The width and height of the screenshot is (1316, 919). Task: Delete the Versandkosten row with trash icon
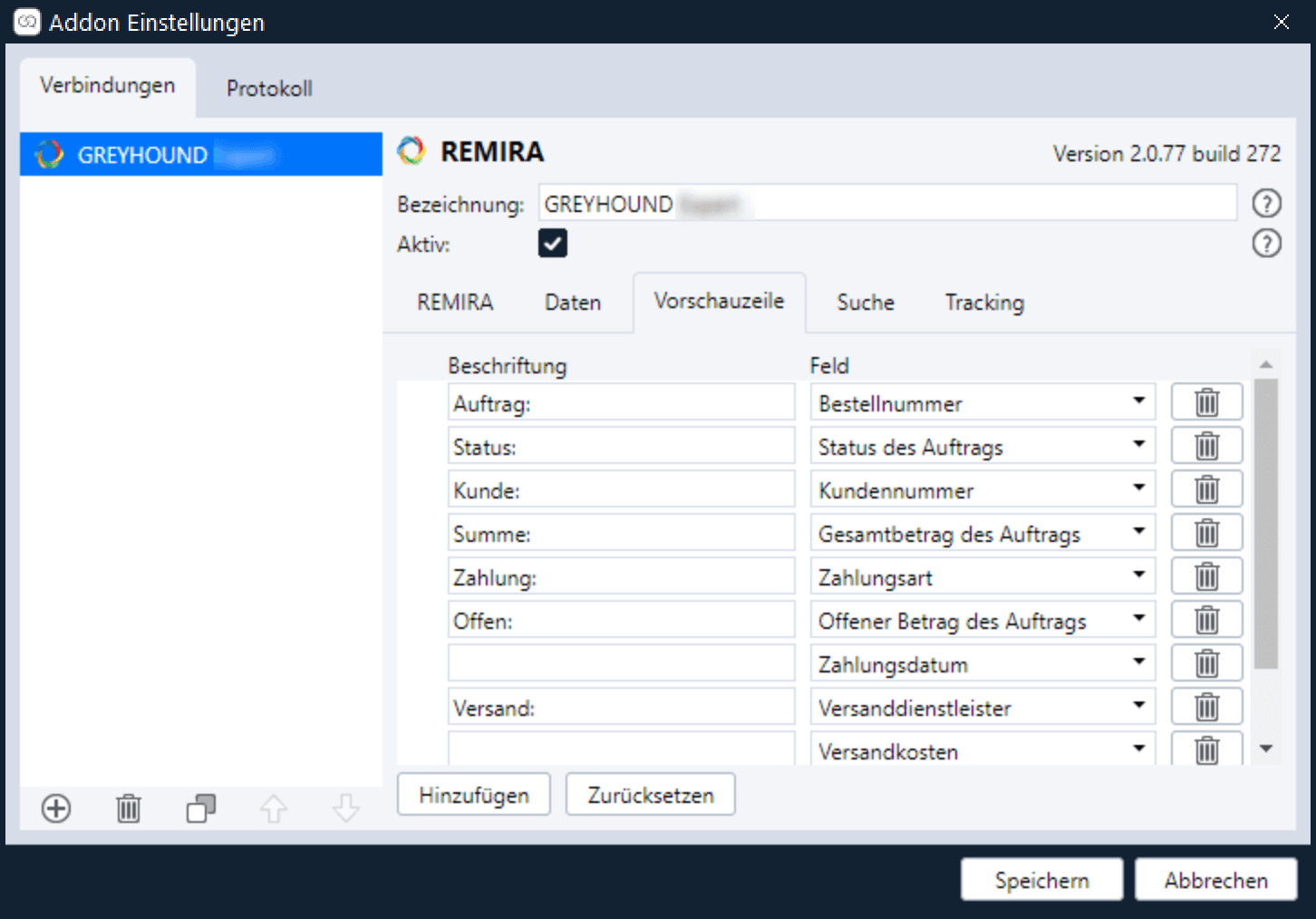[1206, 749]
